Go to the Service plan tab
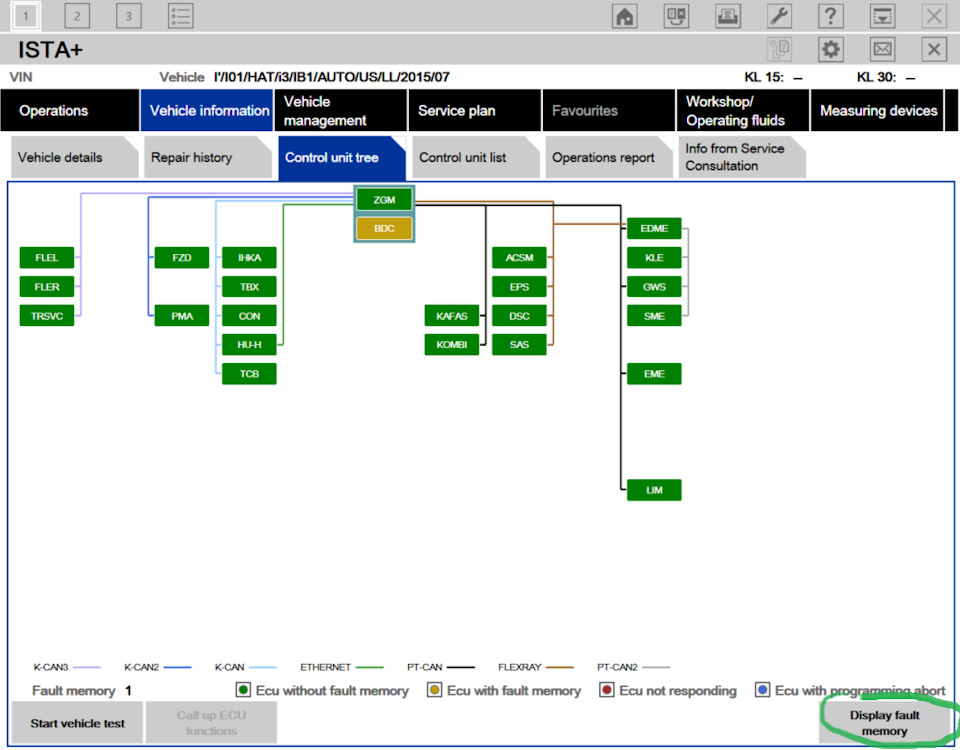 coord(474,110)
